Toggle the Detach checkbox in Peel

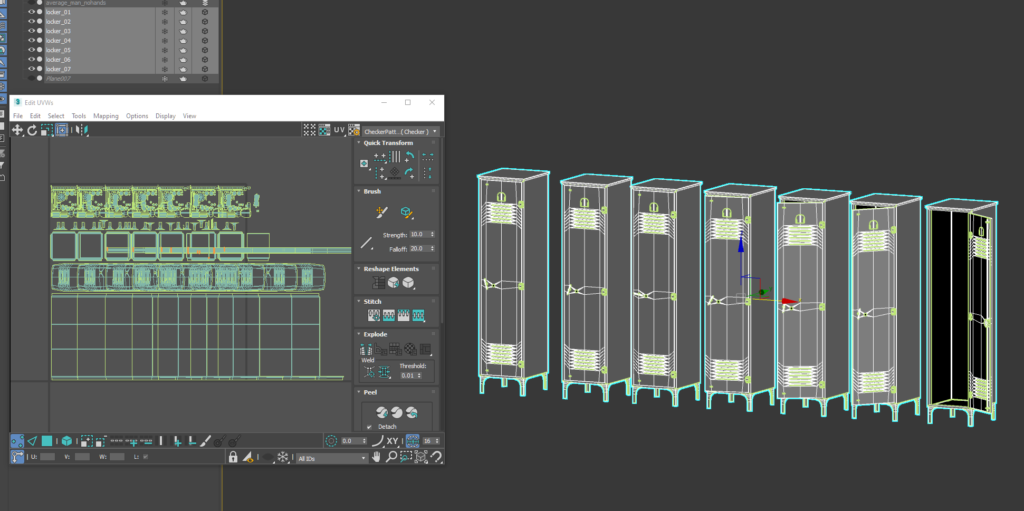(x=369, y=426)
